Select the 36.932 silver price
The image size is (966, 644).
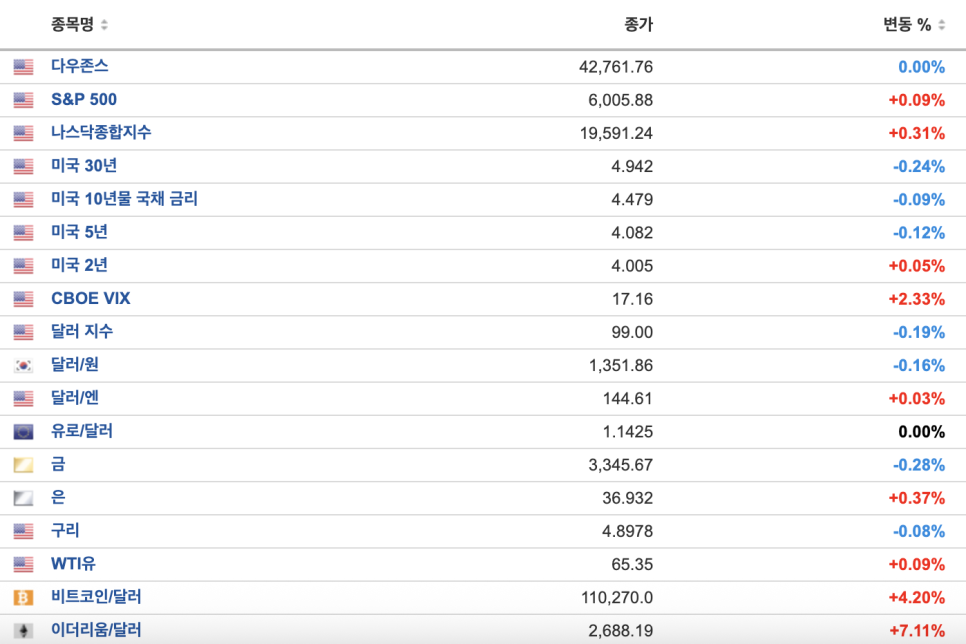(x=627, y=499)
